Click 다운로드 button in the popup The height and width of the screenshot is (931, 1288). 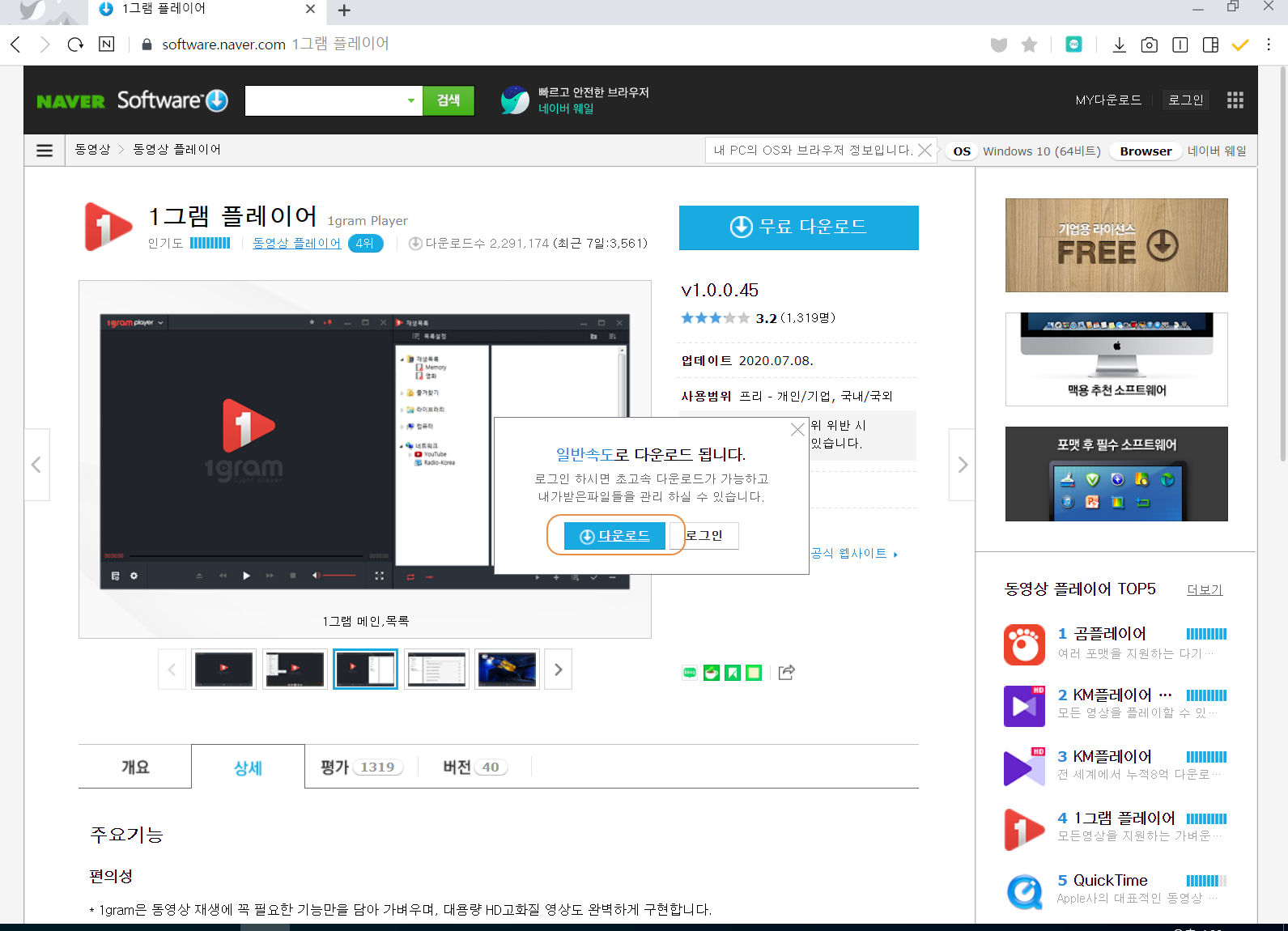(615, 536)
